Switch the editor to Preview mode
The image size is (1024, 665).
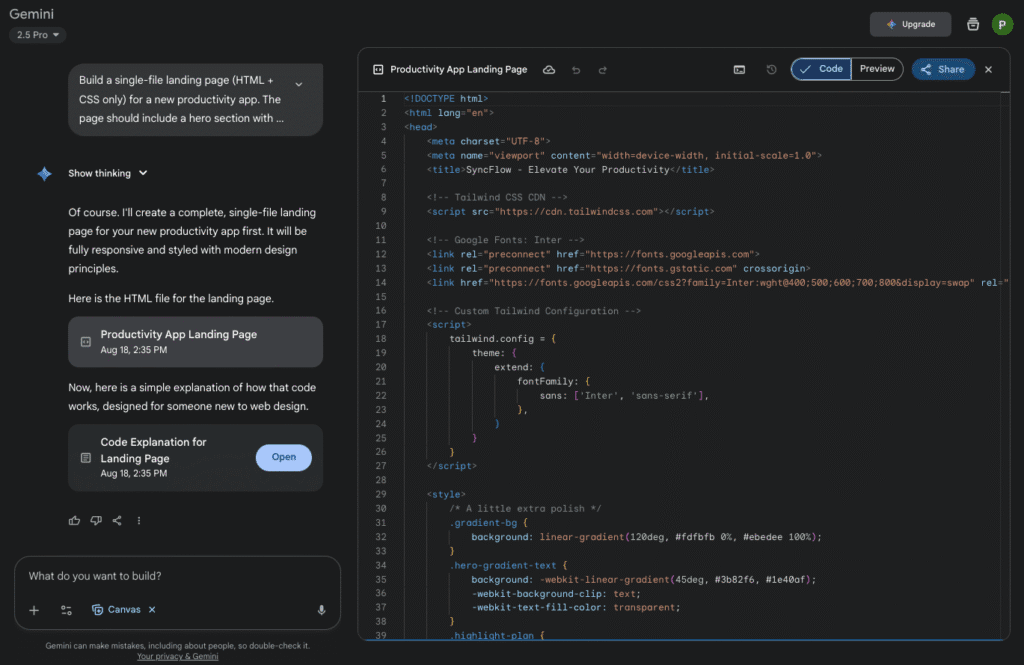click(x=877, y=68)
